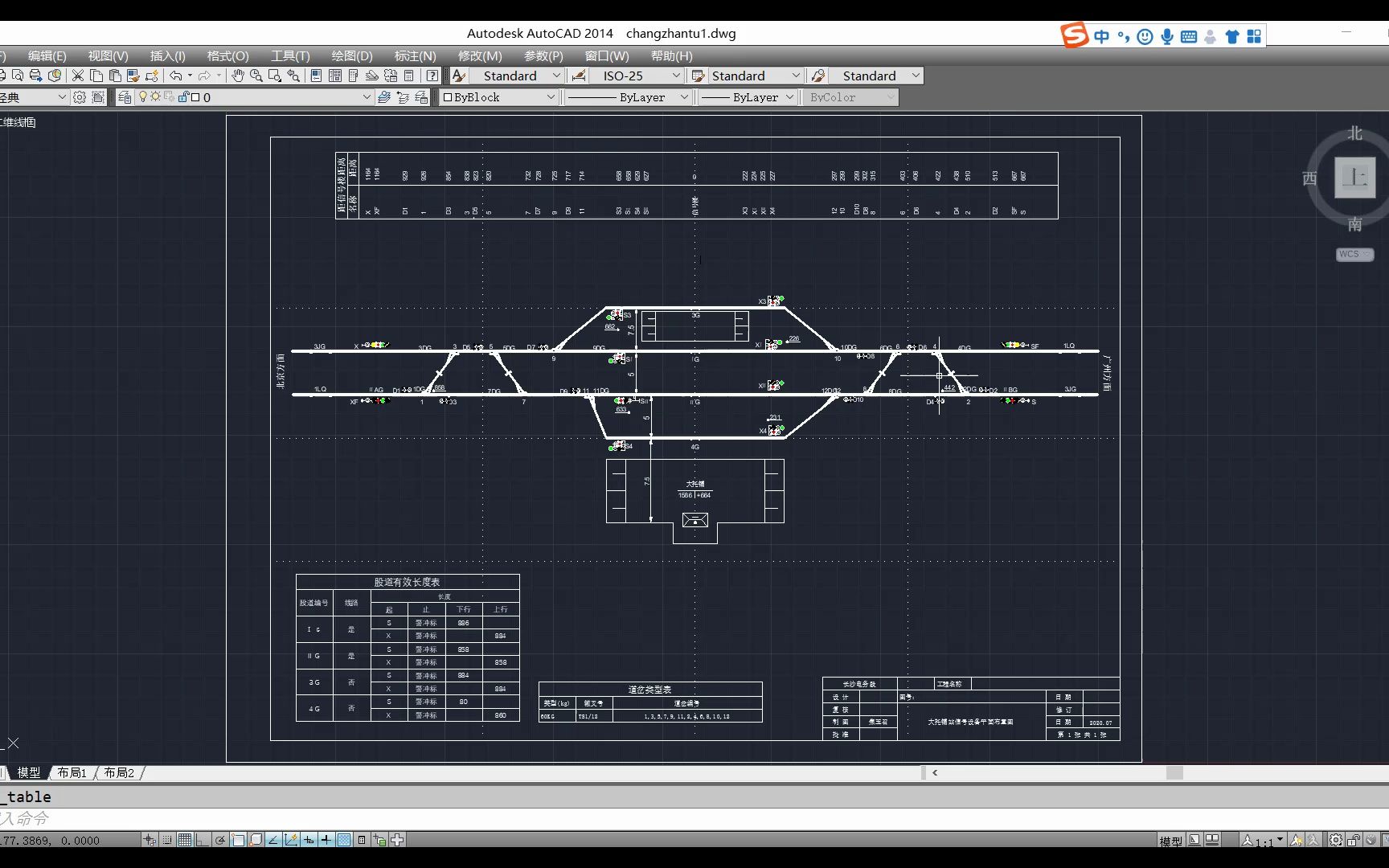Toggle grid display in status bar
Viewport: 1389px width, 868px height.
coord(185,840)
